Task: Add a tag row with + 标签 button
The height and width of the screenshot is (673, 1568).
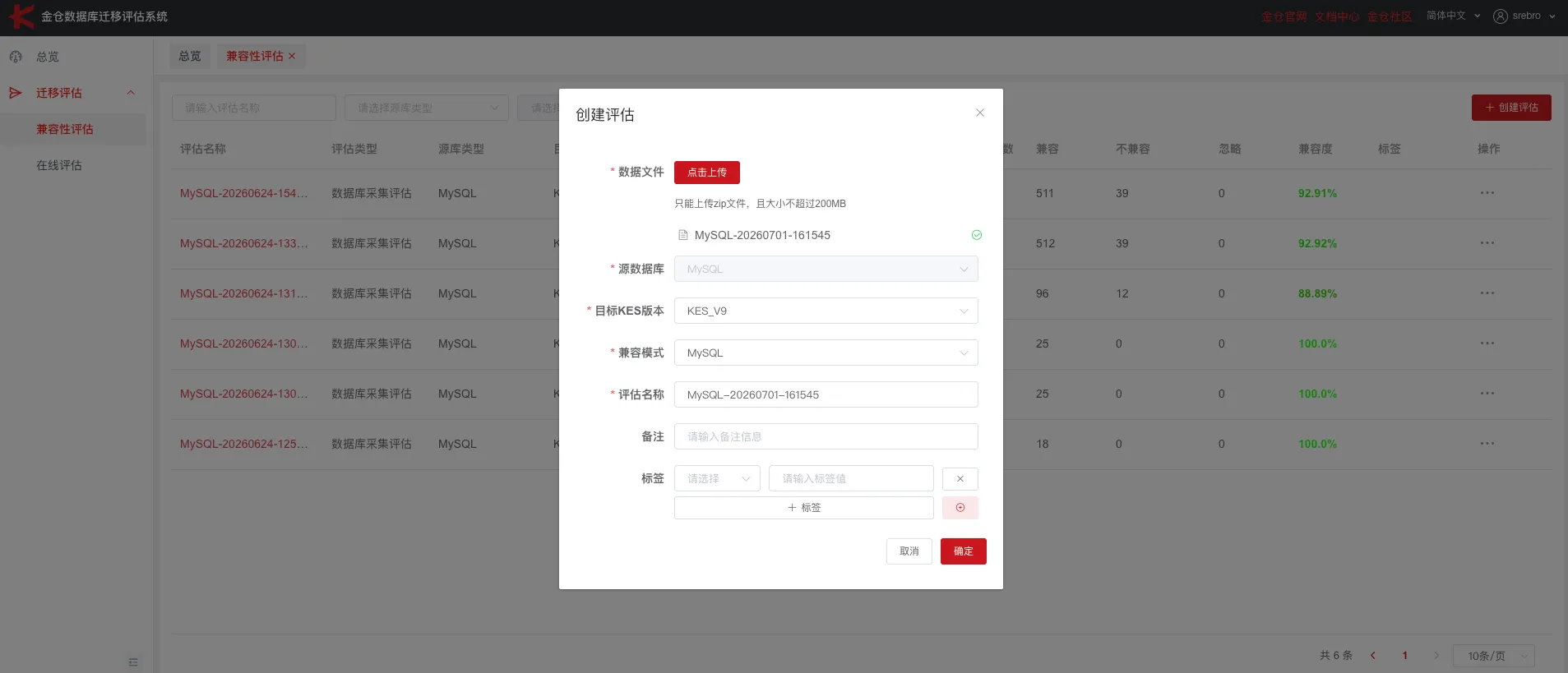Action: click(x=803, y=508)
